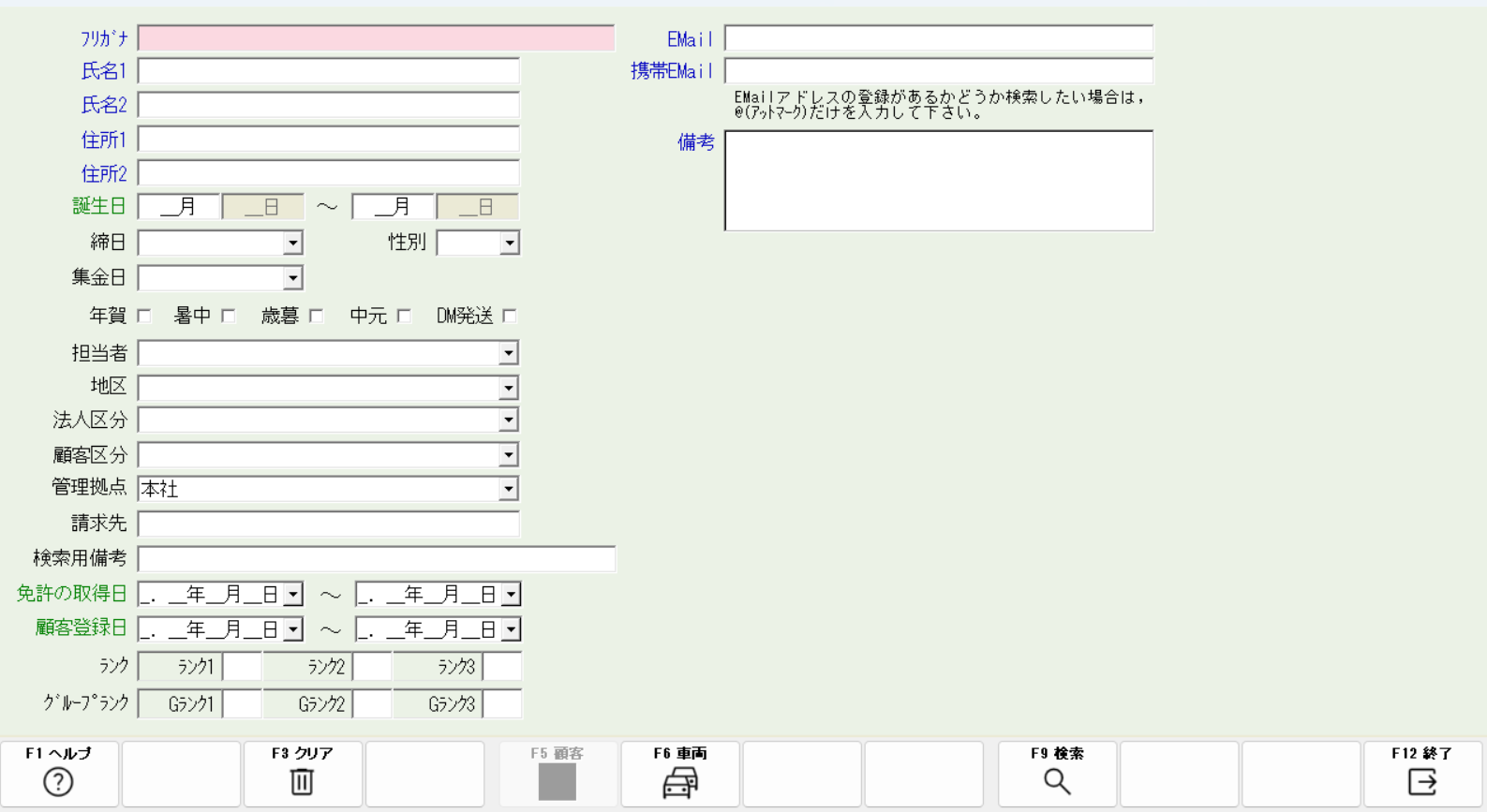Open the 管理拠点 dropdown showing 本社
This screenshot has width=1487, height=812.
tap(508, 489)
